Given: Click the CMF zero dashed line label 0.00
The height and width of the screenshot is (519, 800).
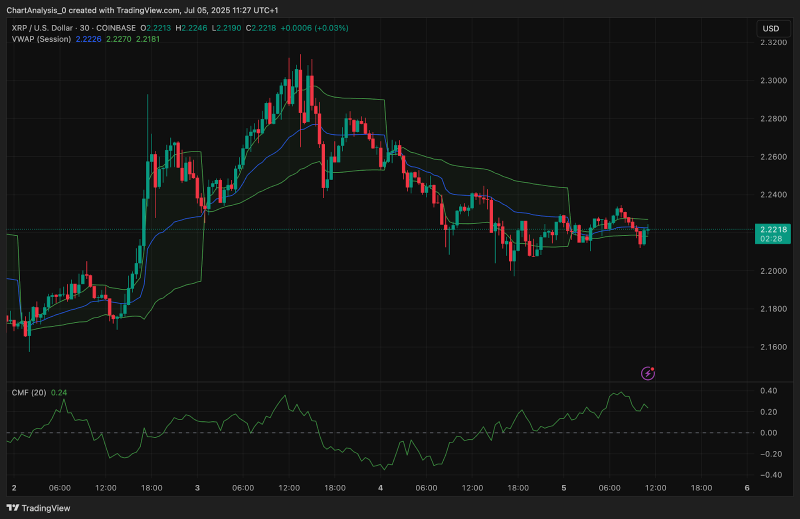Looking at the screenshot, I should click(x=769, y=433).
